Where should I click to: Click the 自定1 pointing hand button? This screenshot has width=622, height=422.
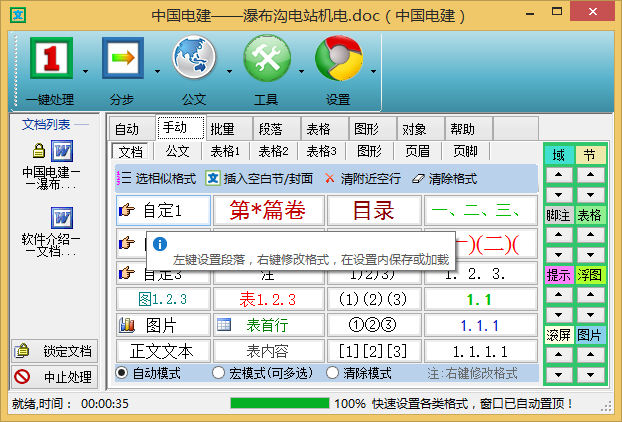(x=163, y=210)
